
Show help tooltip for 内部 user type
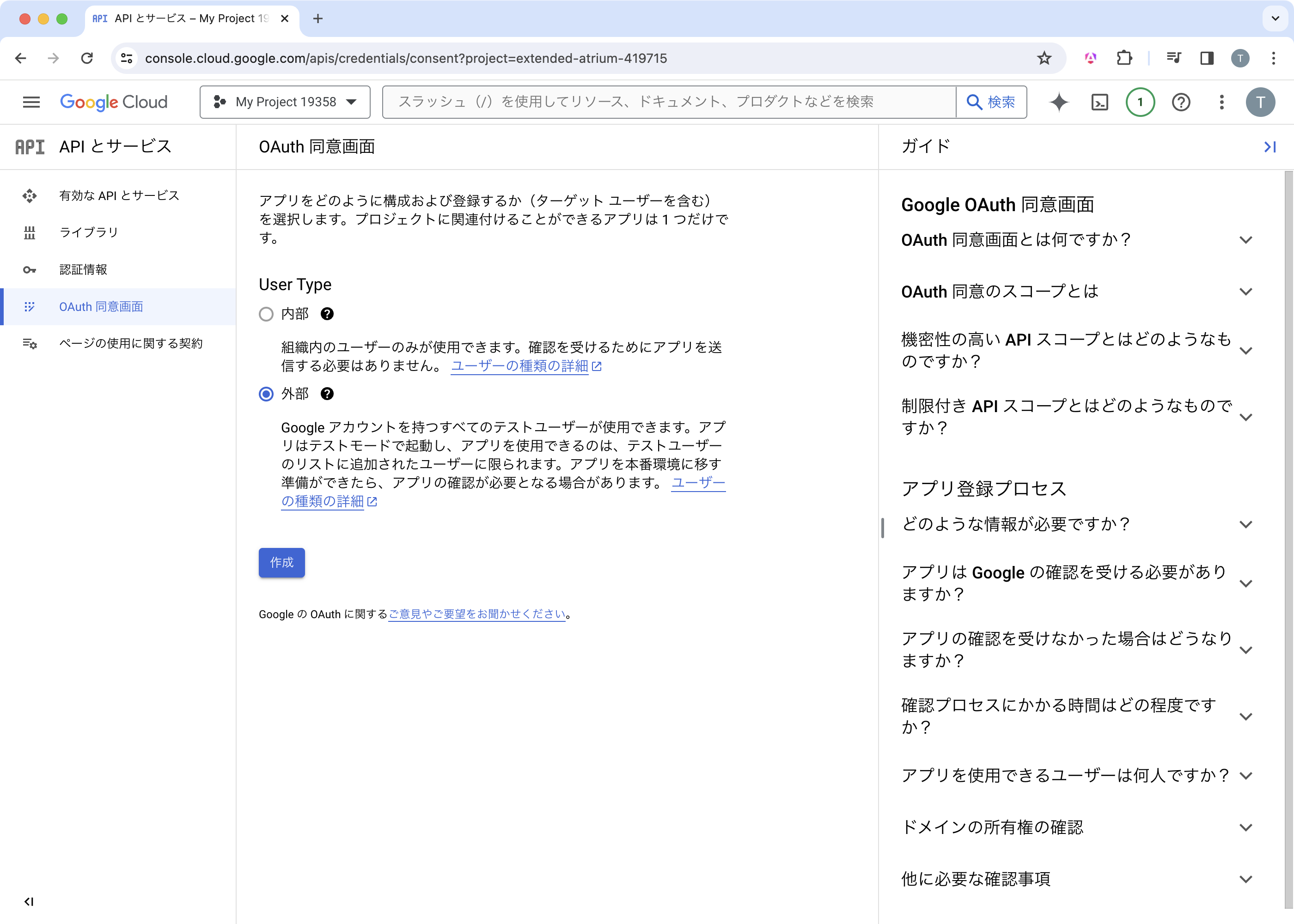click(327, 314)
